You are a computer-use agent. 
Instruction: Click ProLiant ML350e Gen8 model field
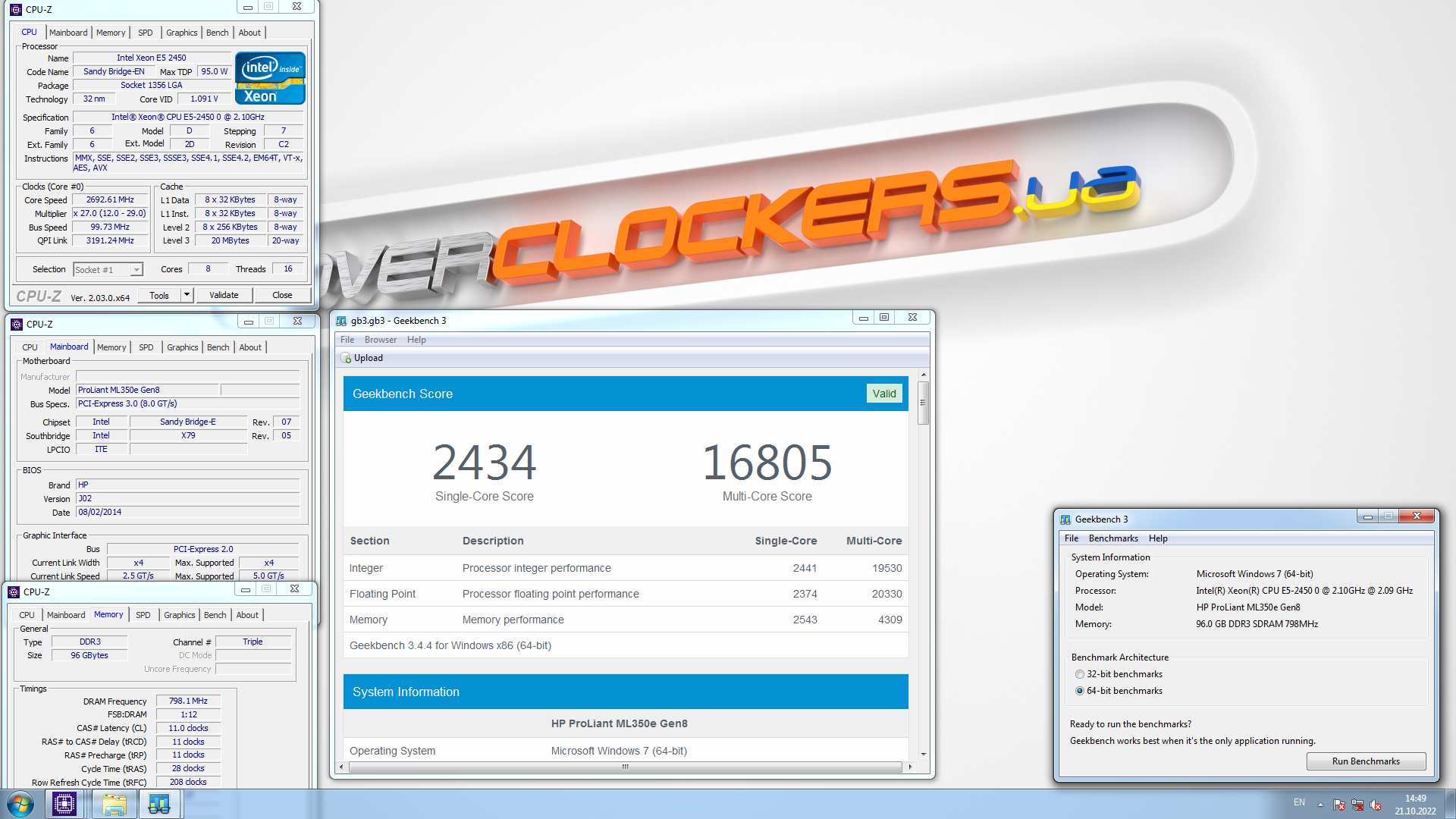(148, 390)
